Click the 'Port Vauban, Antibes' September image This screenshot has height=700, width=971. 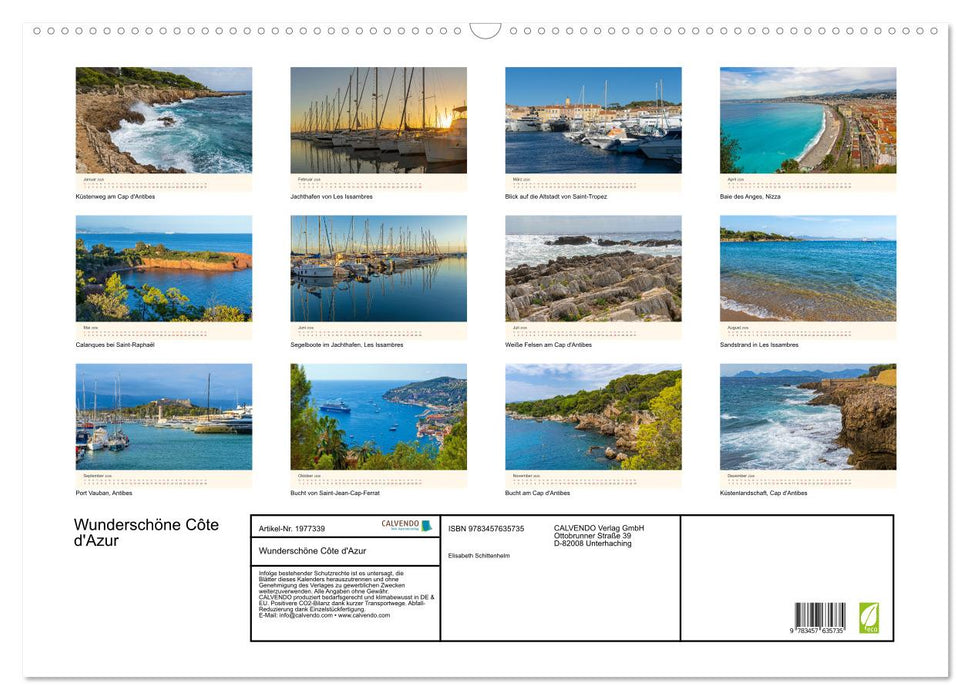click(163, 418)
